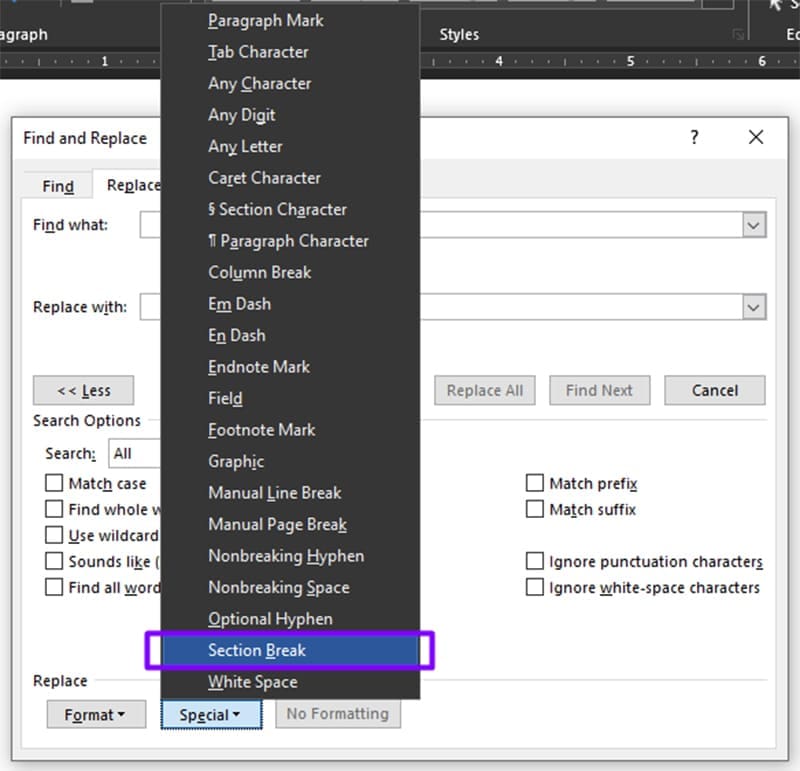This screenshot has width=800, height=771.
Task: Open the Search direction dropdown showing All
Action: click(135, 453)
